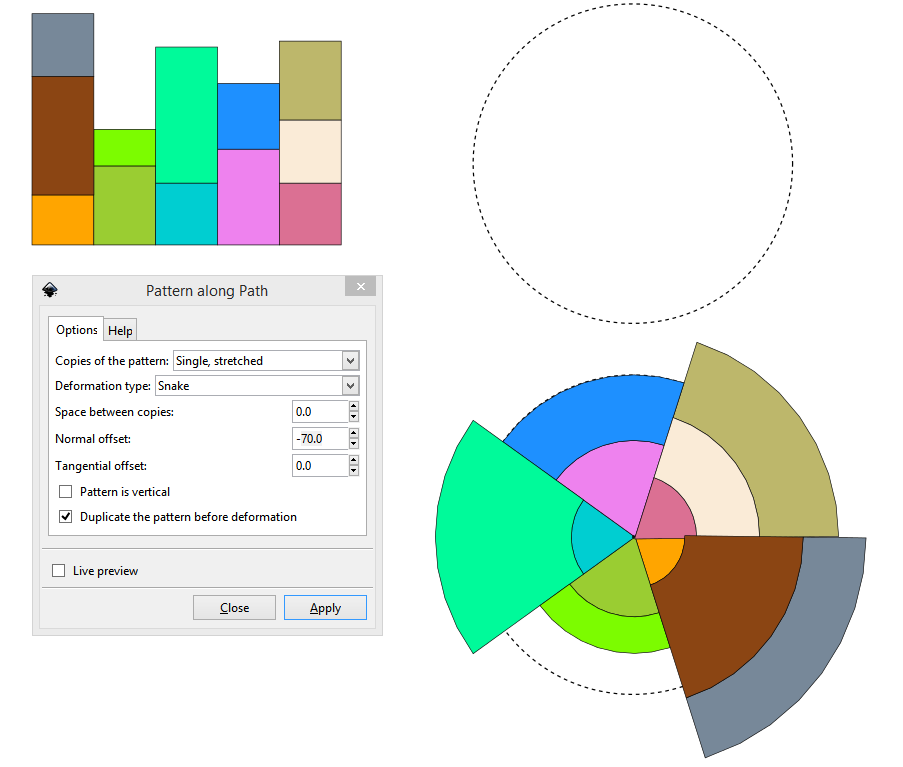The width and height of the screenshot is (903, 767).
Task: Click the Inkscape logo in the dialog title bar
Action: point(50,290)
